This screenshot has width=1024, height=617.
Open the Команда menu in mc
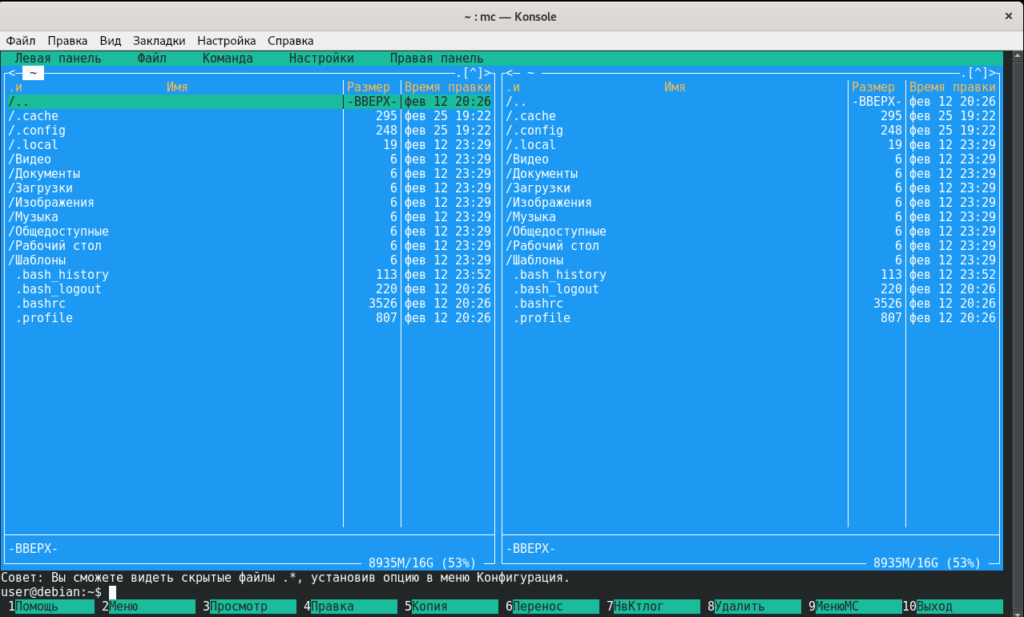227,58
